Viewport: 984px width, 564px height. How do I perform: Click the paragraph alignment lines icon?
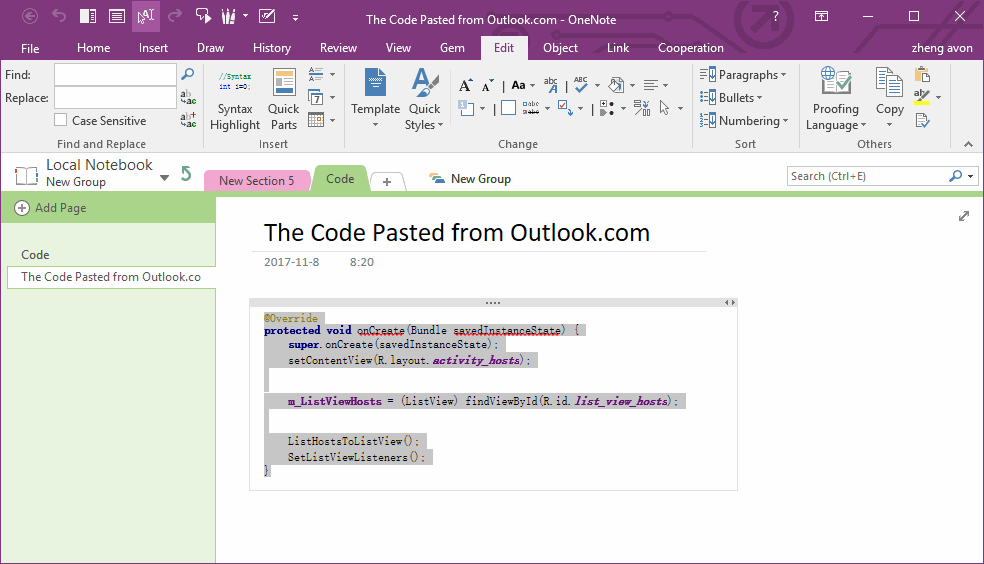651,85
